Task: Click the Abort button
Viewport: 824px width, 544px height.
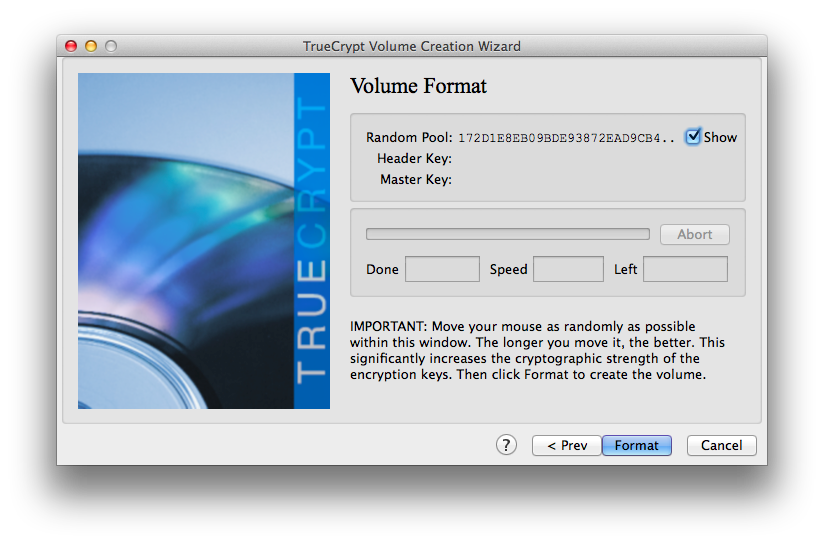Action: tap(695, 234)
